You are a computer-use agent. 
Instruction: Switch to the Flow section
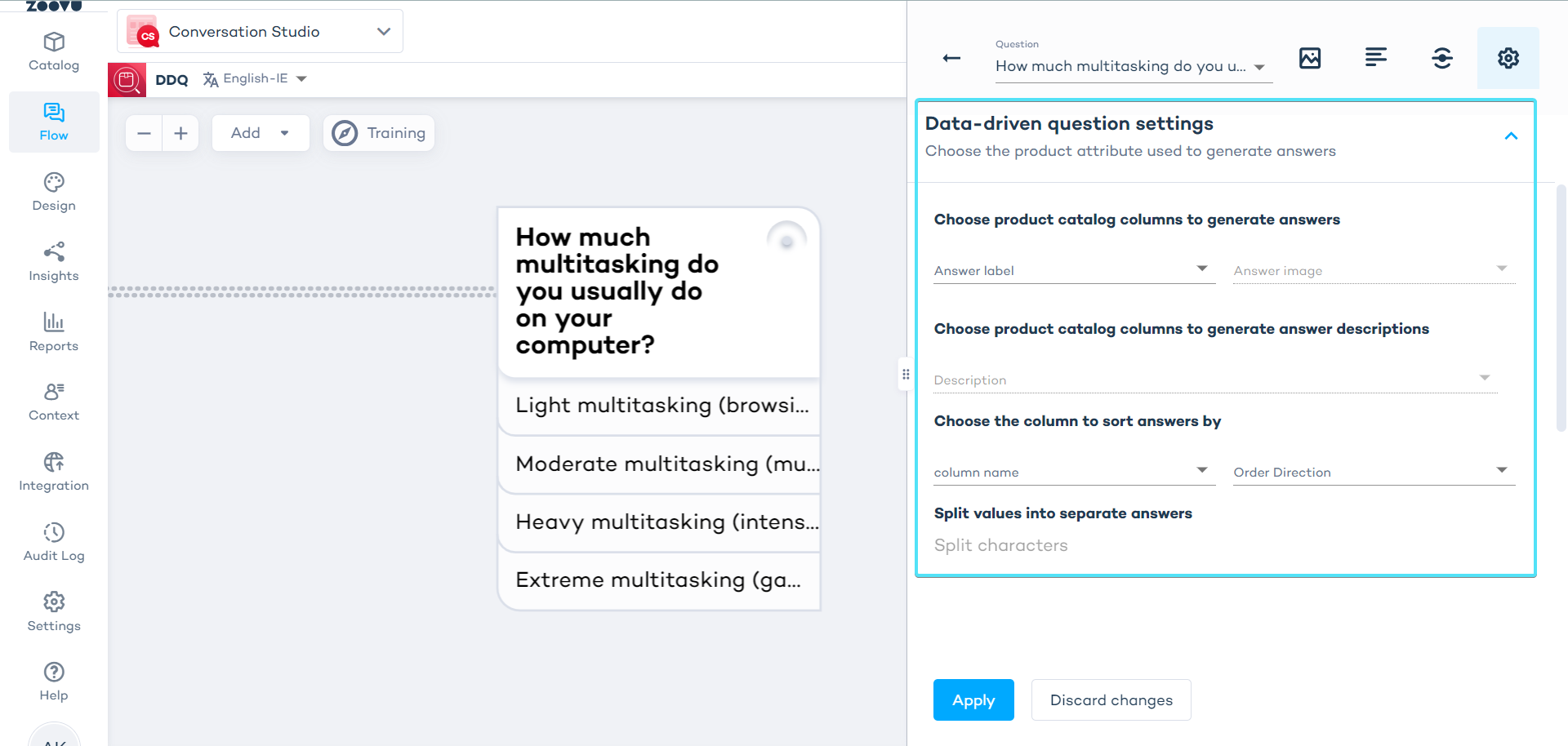53,122
